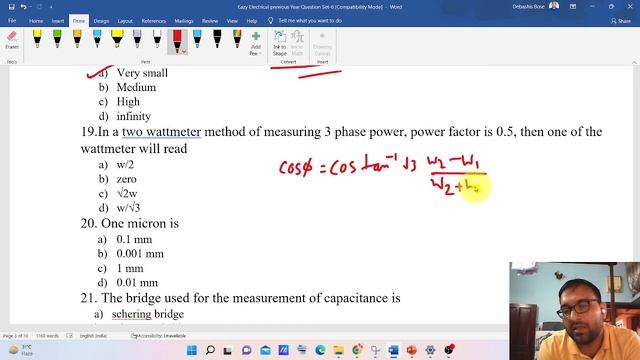Viewport: 640px width, 360px height.
Task: Pick the orange pen
Action: coord(77,39)
